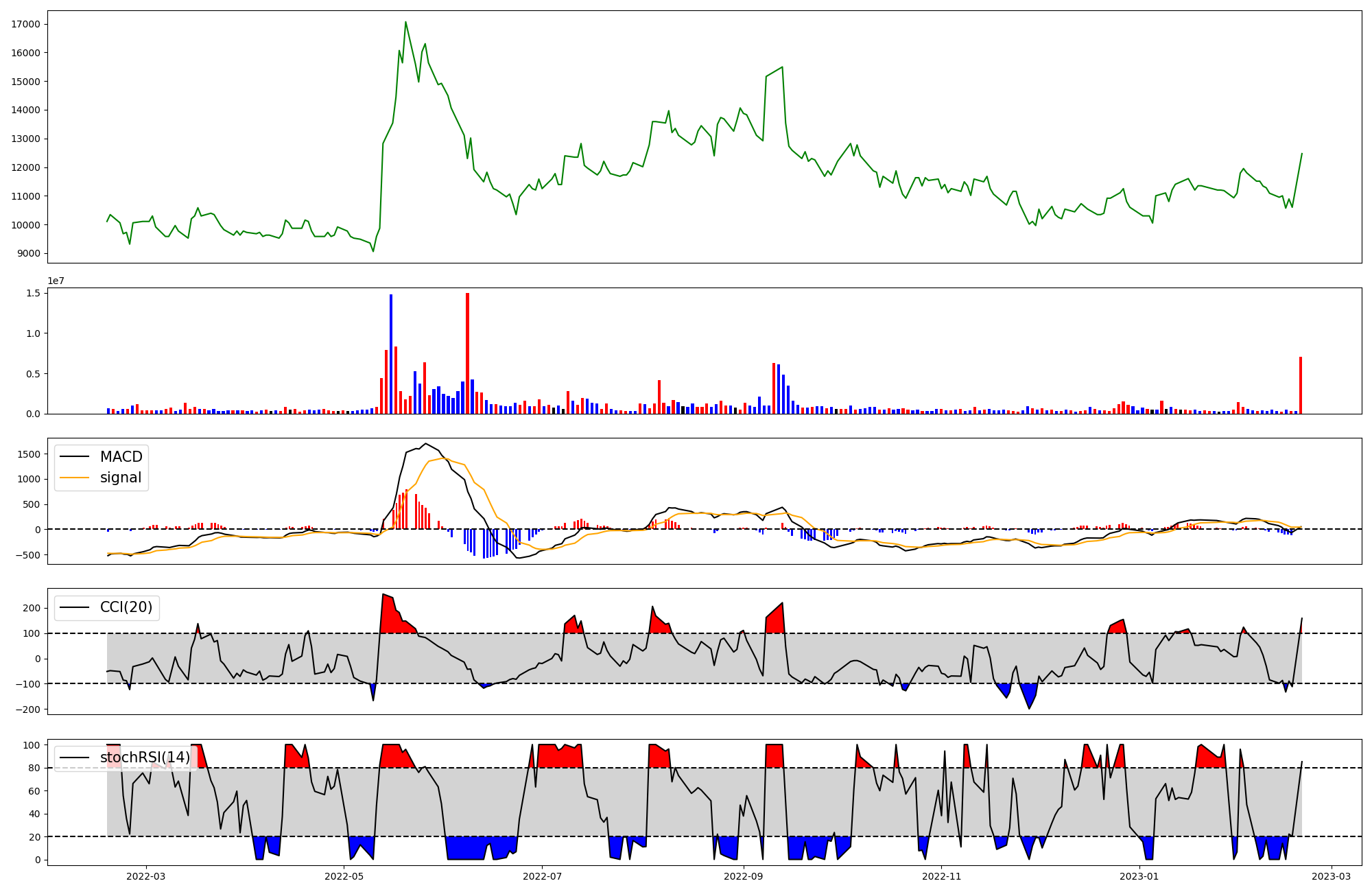Image resolution: width=1372 pixels, height=892 pixels.
Task: Click the 9000 price axis label
Action: 29,254
